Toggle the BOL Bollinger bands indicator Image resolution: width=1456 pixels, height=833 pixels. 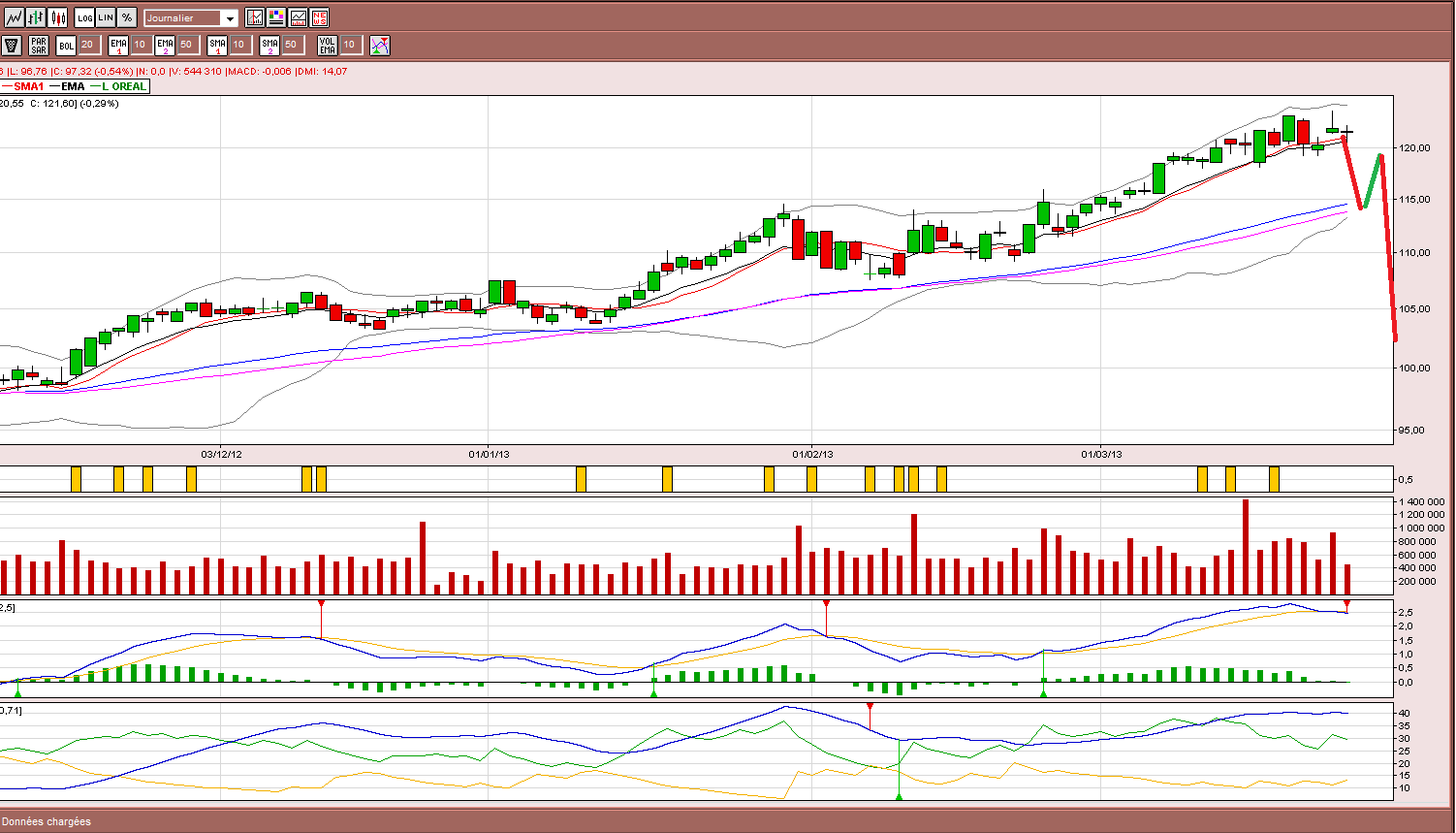[x=66, y=45]
